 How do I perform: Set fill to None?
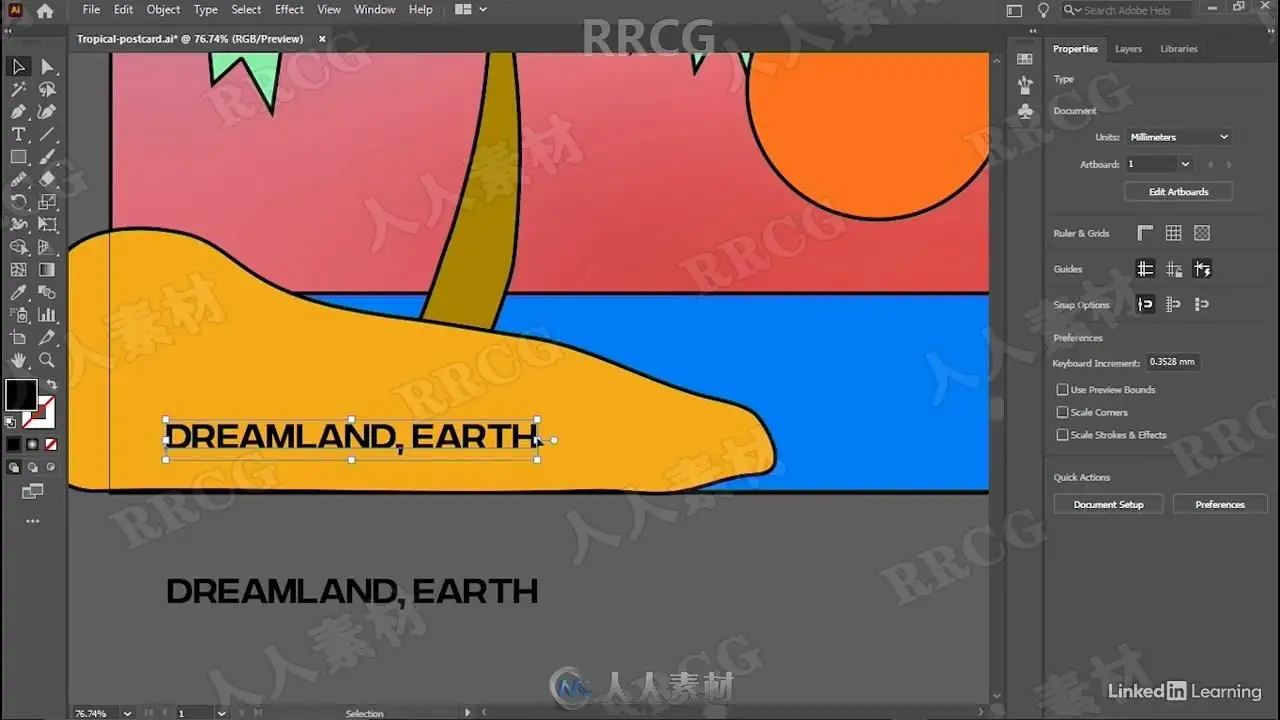pyautogui.click(x=51, y=444)
